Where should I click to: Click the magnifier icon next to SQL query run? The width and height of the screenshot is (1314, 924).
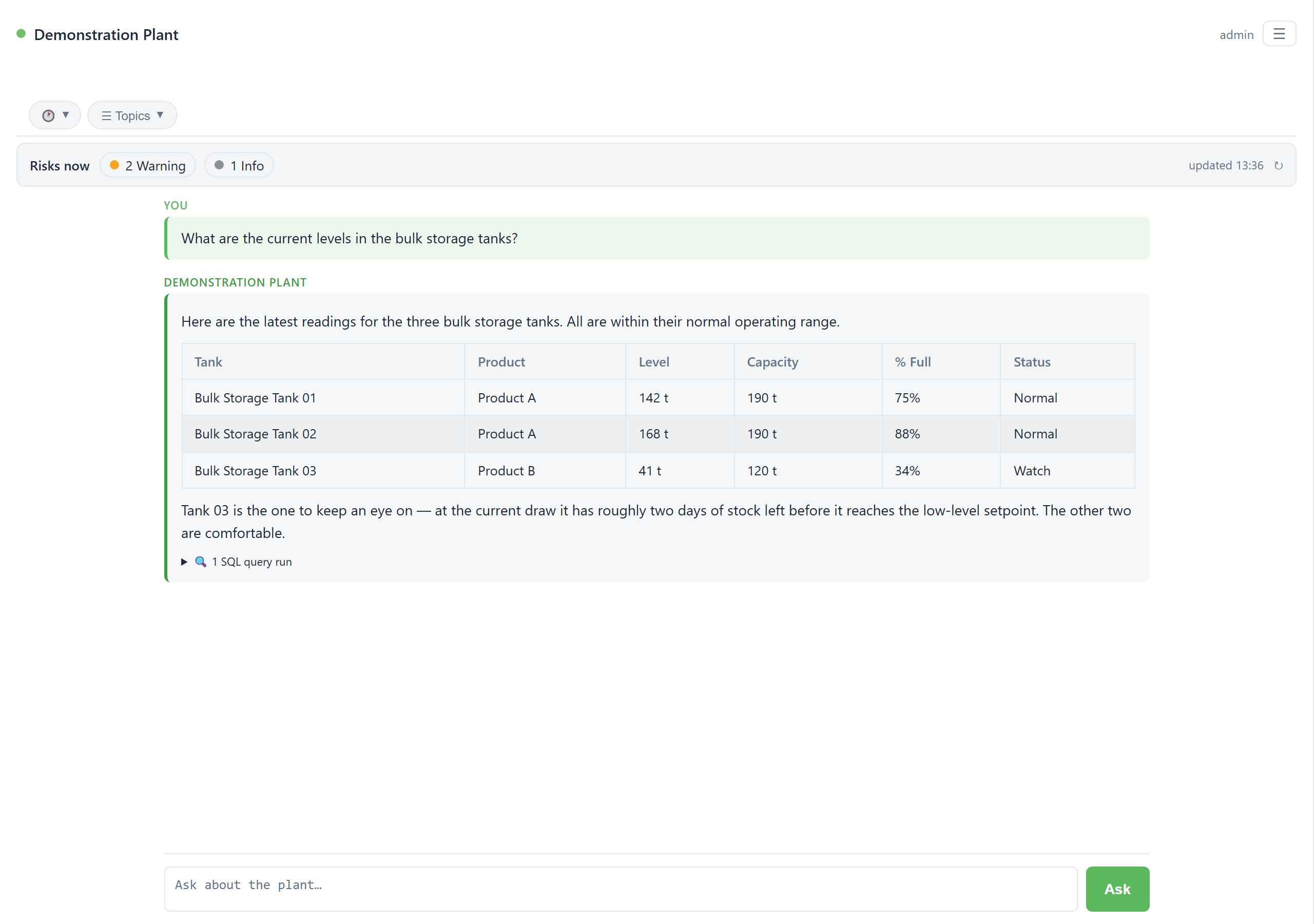tap(200, 562)
